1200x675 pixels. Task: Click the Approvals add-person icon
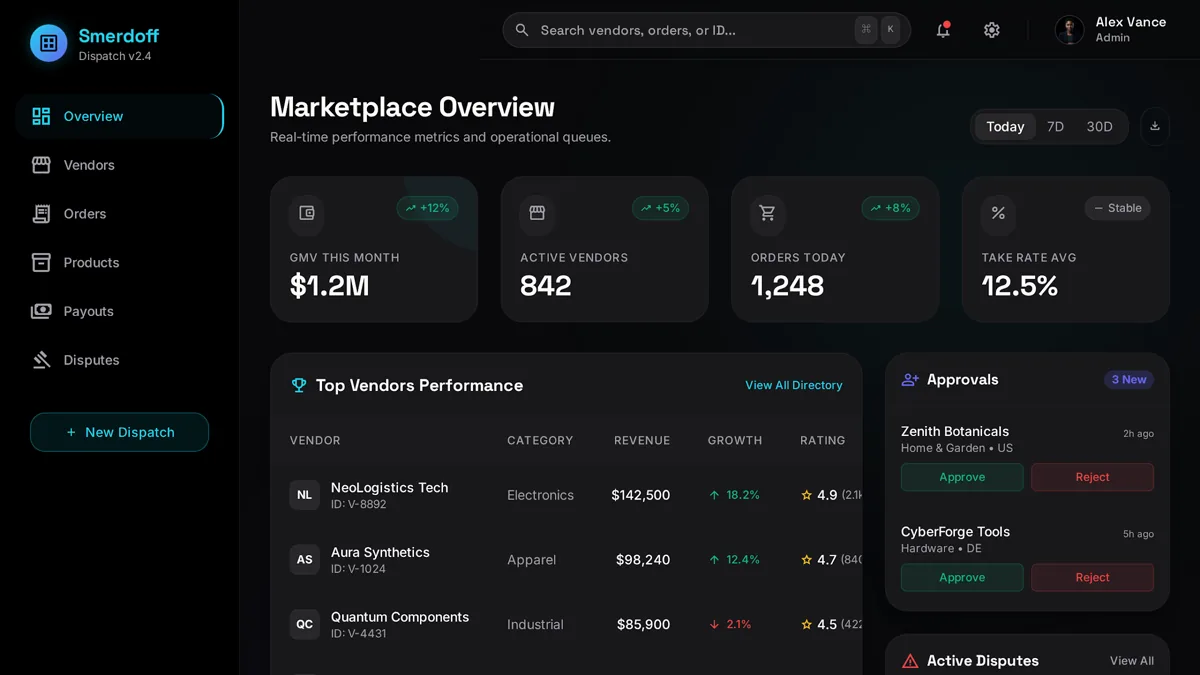910,380
